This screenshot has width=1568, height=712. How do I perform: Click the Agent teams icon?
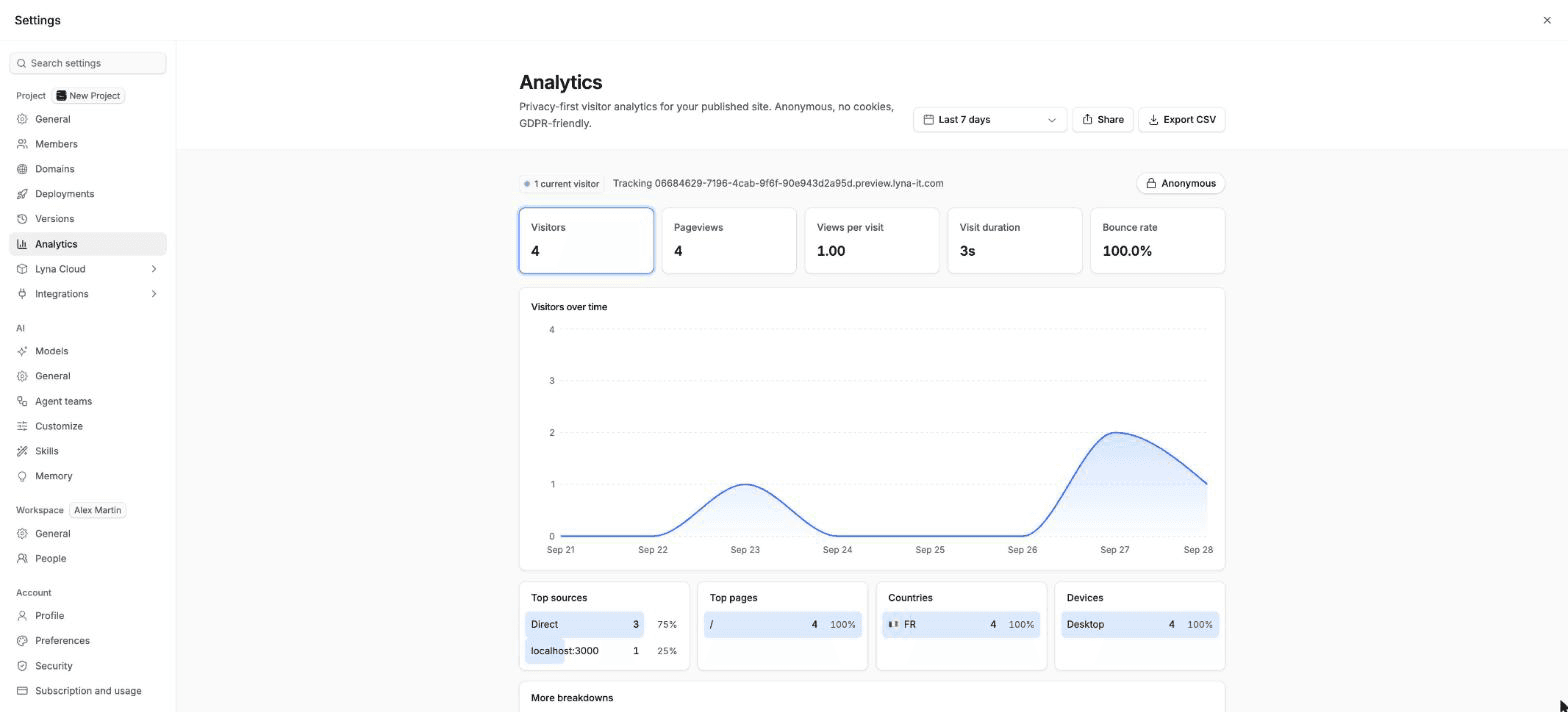click(22, 401)
